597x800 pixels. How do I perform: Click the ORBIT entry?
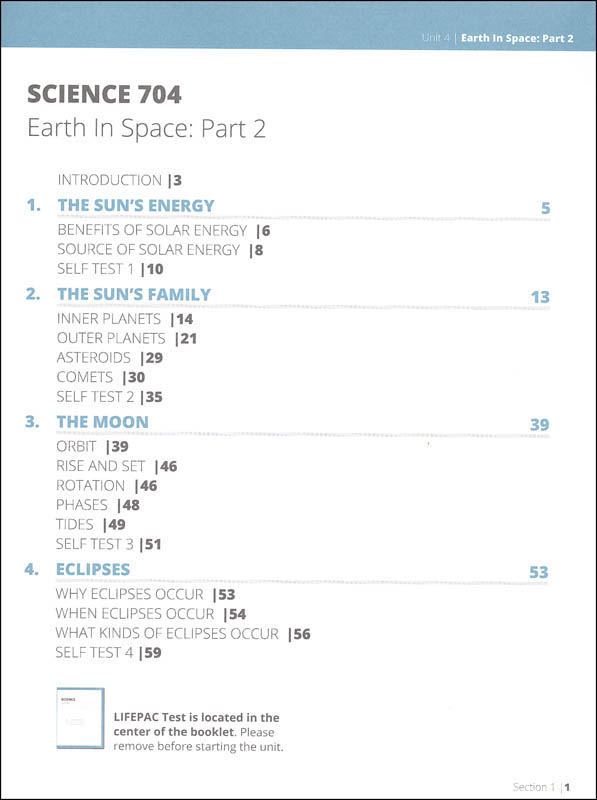coord(92,446)
